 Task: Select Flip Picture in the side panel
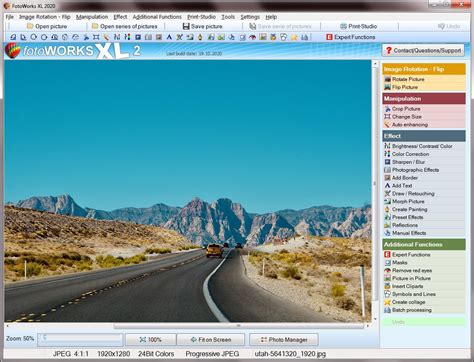click(x=424, y=87)
